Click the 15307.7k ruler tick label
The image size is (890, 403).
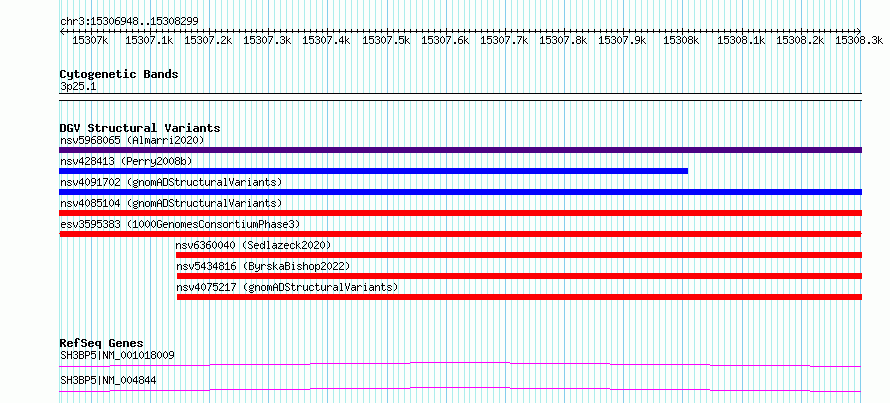(504, 40)
